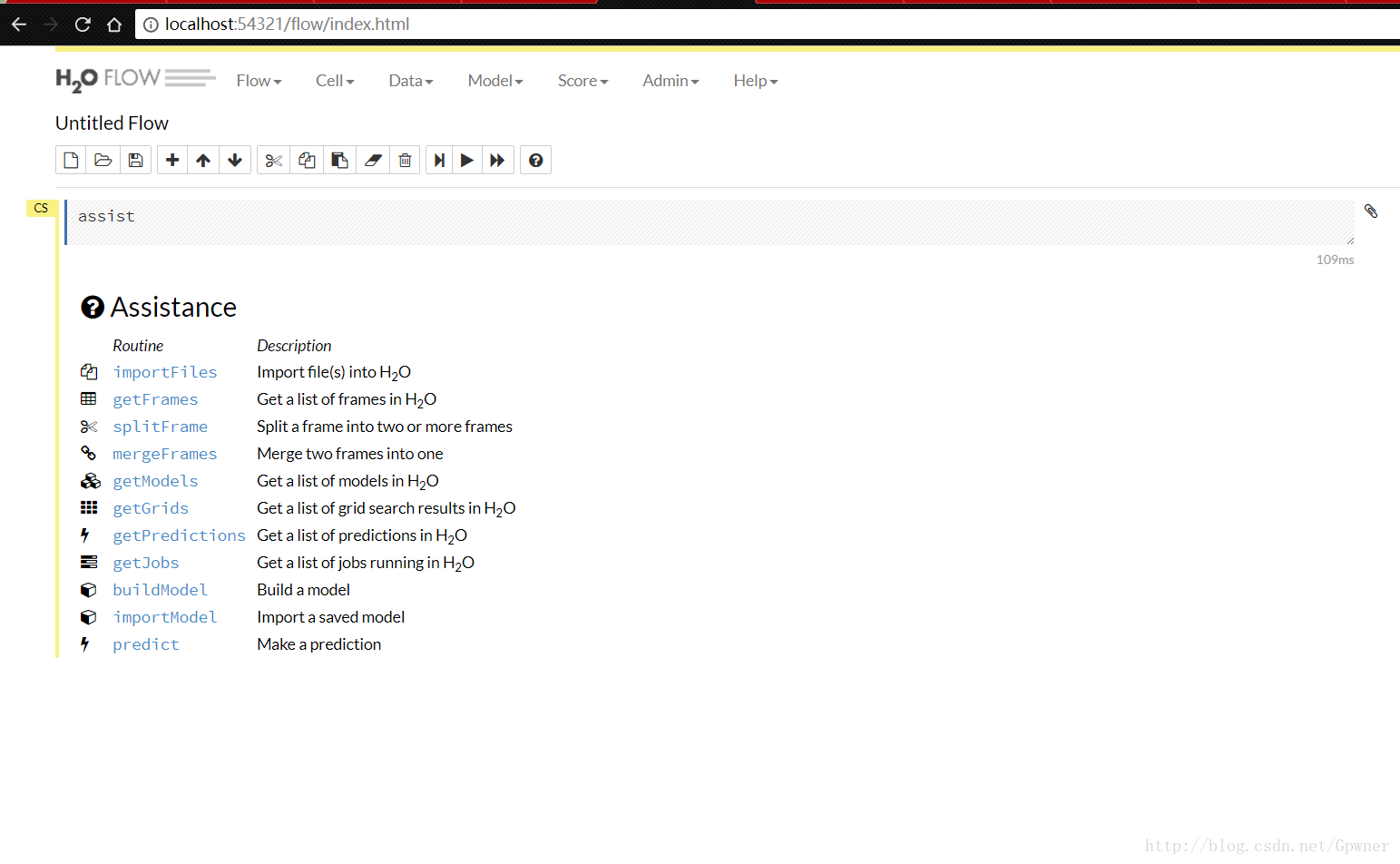
Task: Click the predict lightning bolt icon
Action: tap(85, 644)
